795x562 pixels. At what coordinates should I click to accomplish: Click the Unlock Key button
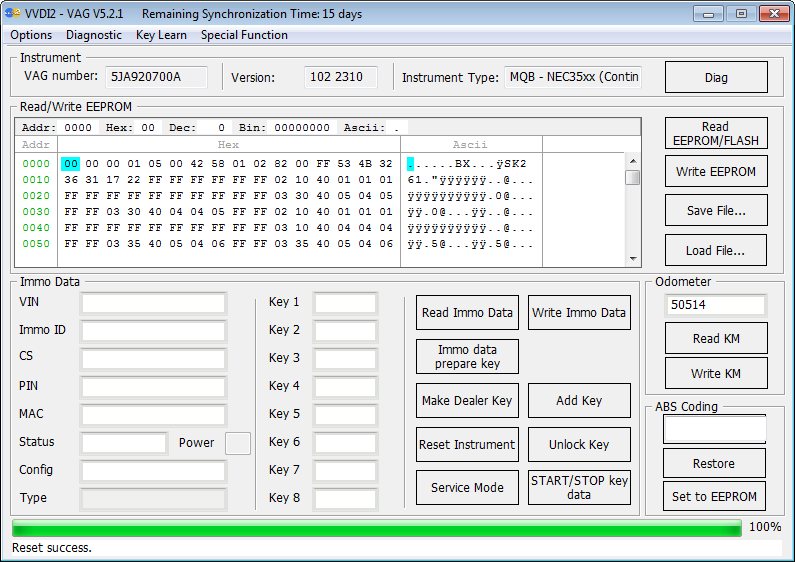click(x=579, y=444)
